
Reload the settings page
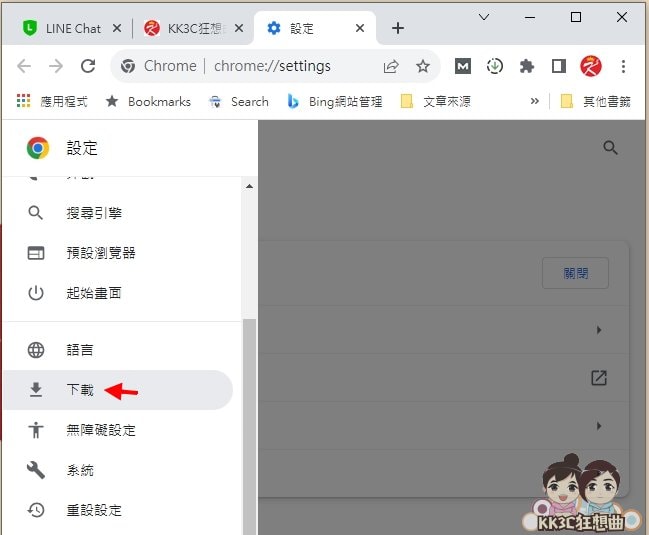pyautogui.click(x=88, y=66)
